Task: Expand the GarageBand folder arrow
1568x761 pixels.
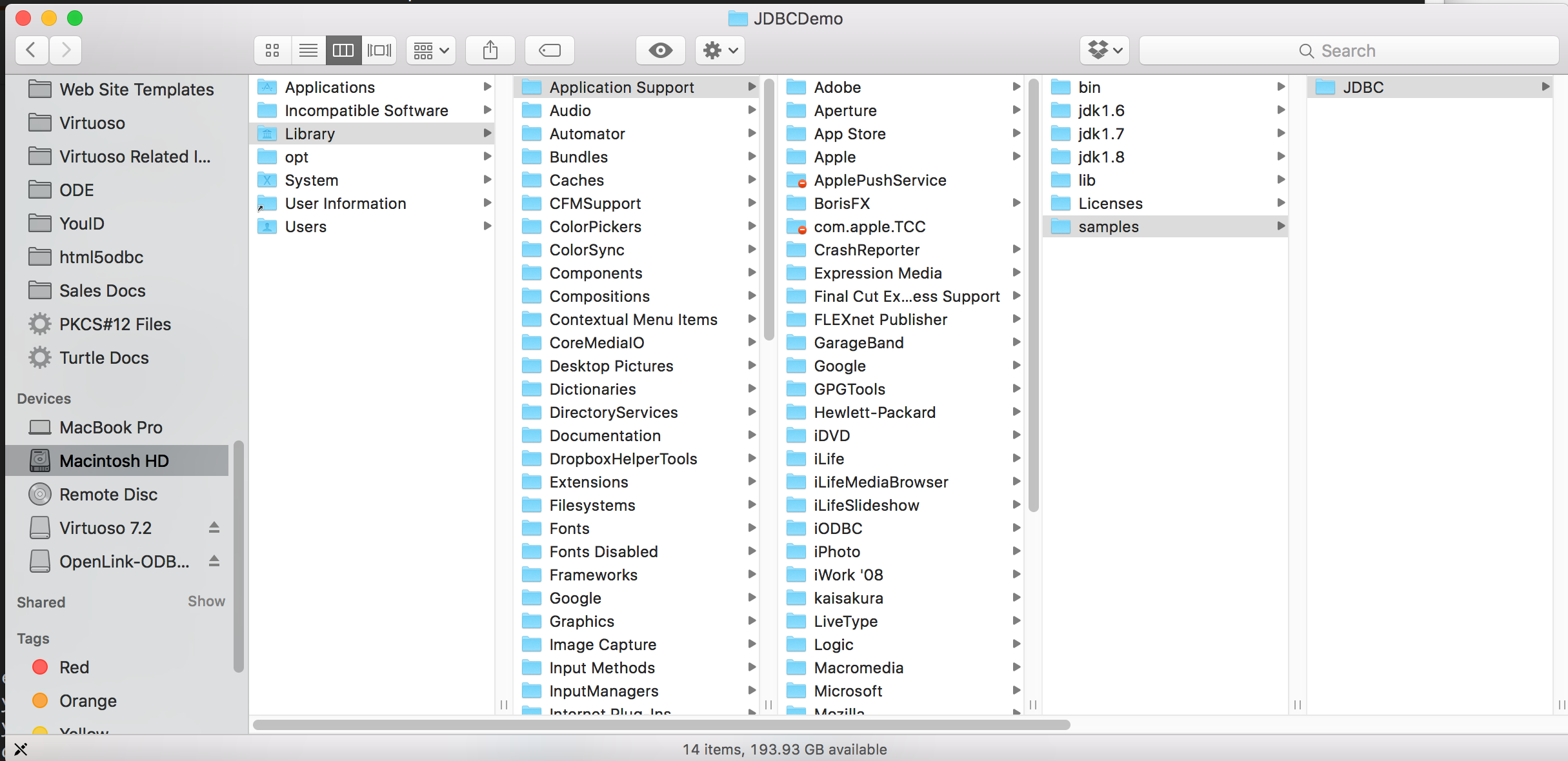Action: tap(1017, 342)
